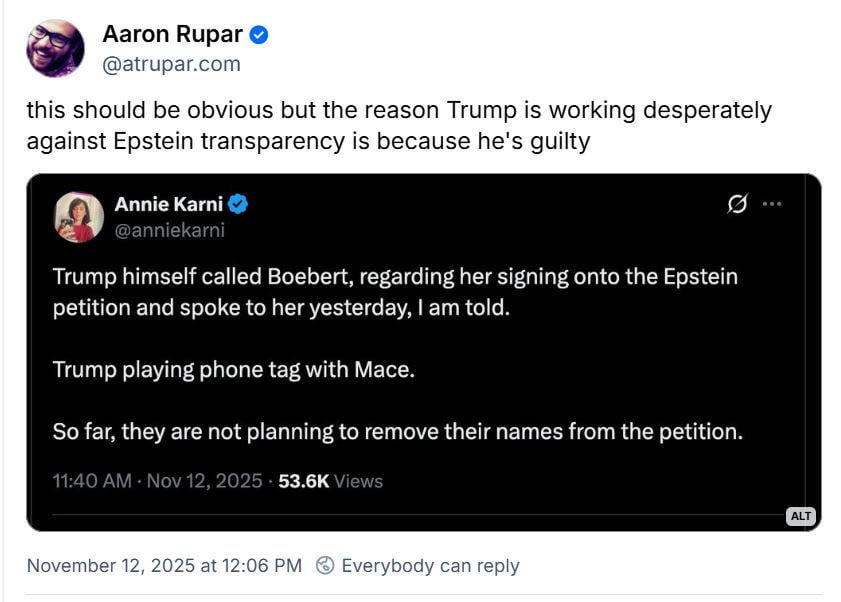Open Aaron Rupar's profile avatar
This screenshot has width=841, height=602.
(x=55, y=47)
